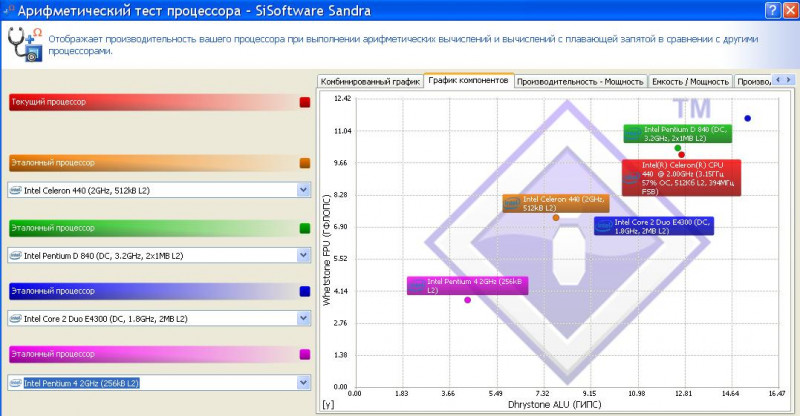Toggle the green reference processor color box
This screenshot has height=416, width=800.
[305, 228]
